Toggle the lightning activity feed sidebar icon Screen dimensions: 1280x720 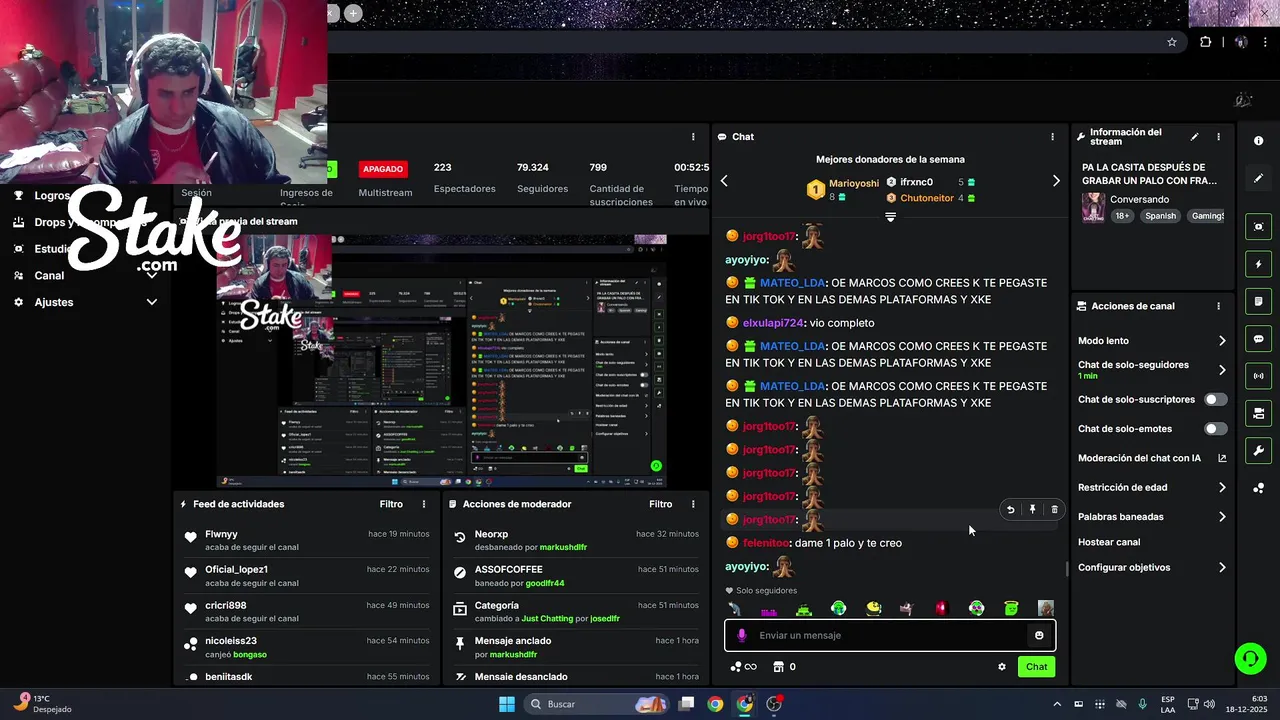pyautogui.click(x=1258, y=265)
